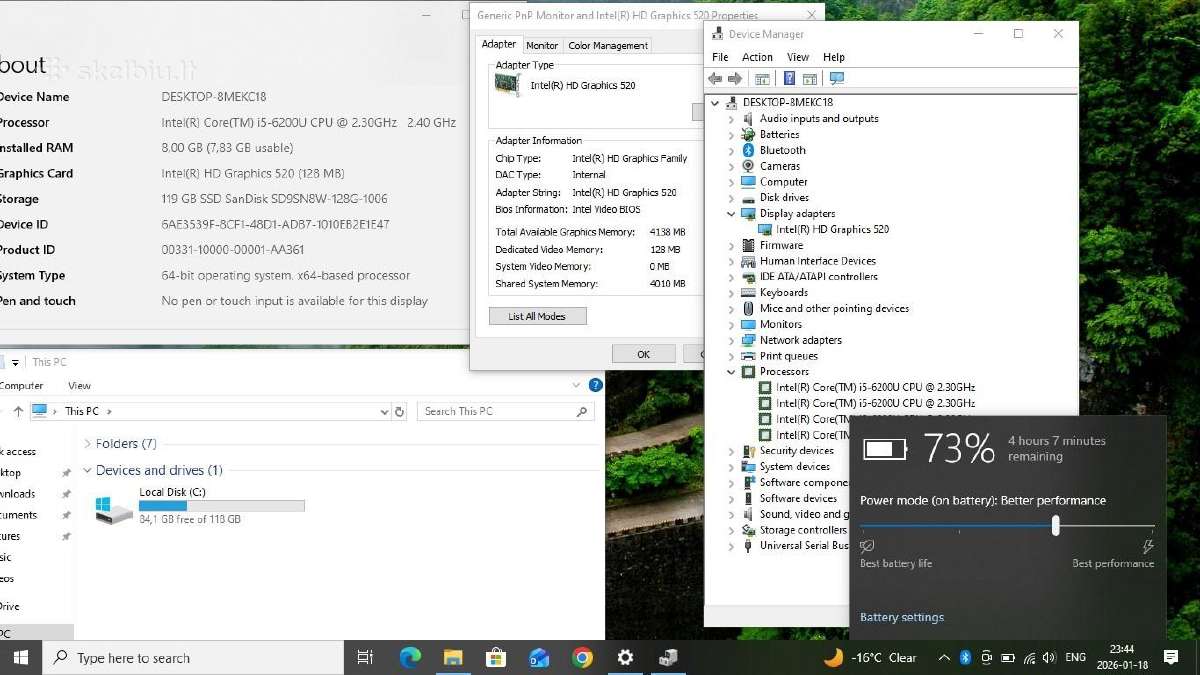
Task: Expand the Batteries node in Device Manager
Action: click(x=731, y=135)
